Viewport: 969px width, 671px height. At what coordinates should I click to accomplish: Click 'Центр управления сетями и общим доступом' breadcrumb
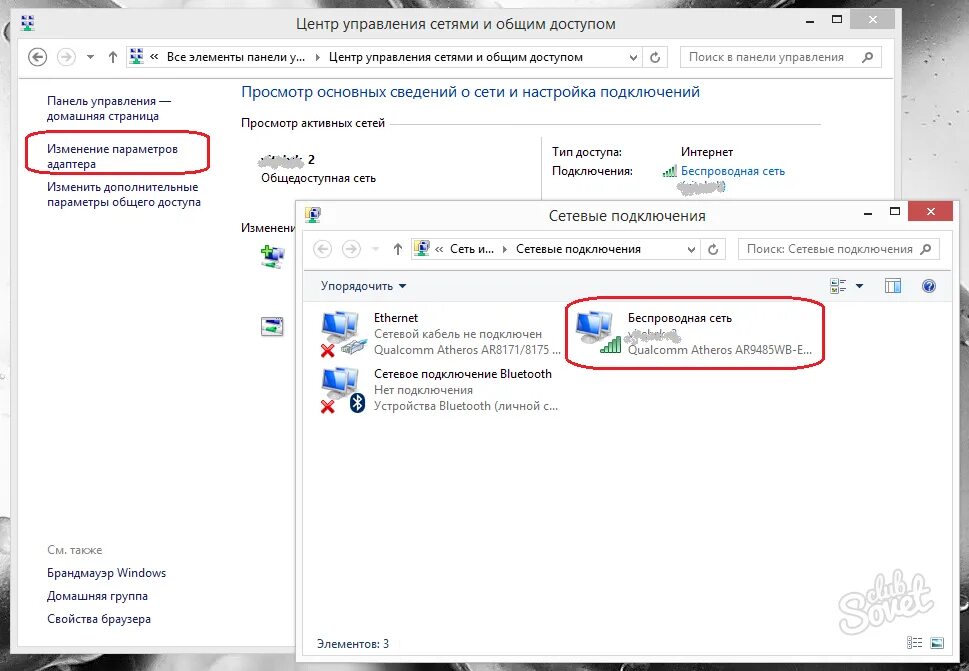coord(455,57)
